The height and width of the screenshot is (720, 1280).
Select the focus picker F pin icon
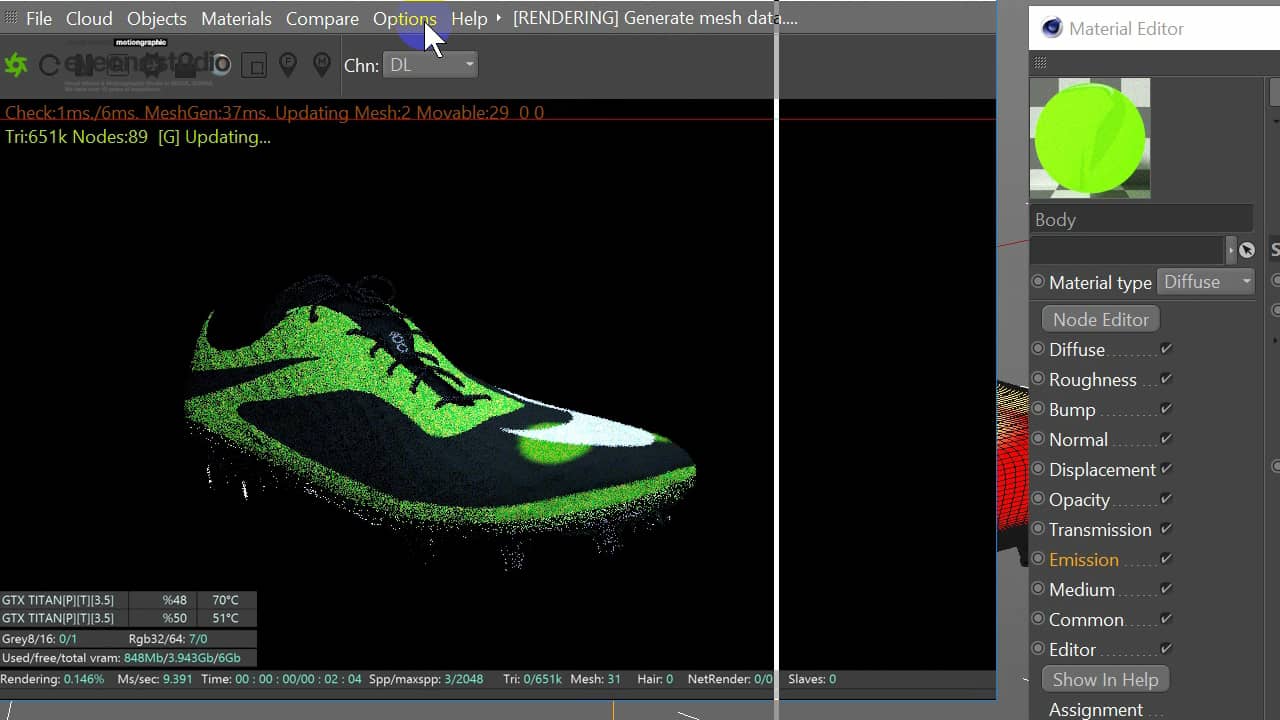[288, 65]
